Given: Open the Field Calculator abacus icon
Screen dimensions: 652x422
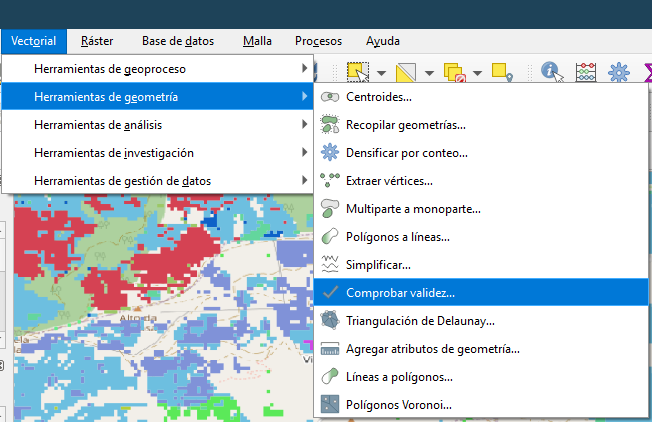Looking at the screenshot, I should (x=585, y=71).
